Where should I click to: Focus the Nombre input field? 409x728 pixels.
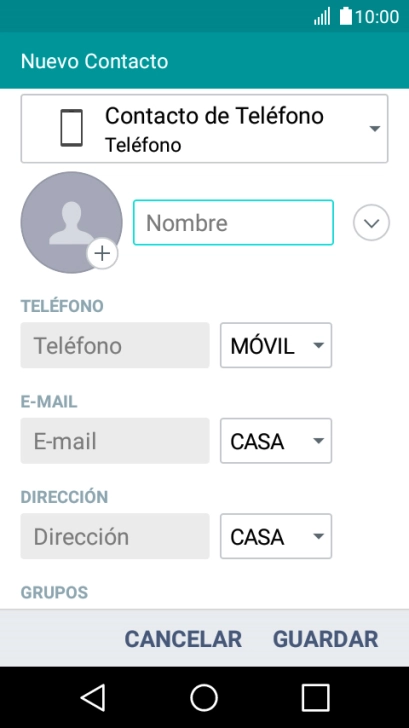(x=233, y=222)
